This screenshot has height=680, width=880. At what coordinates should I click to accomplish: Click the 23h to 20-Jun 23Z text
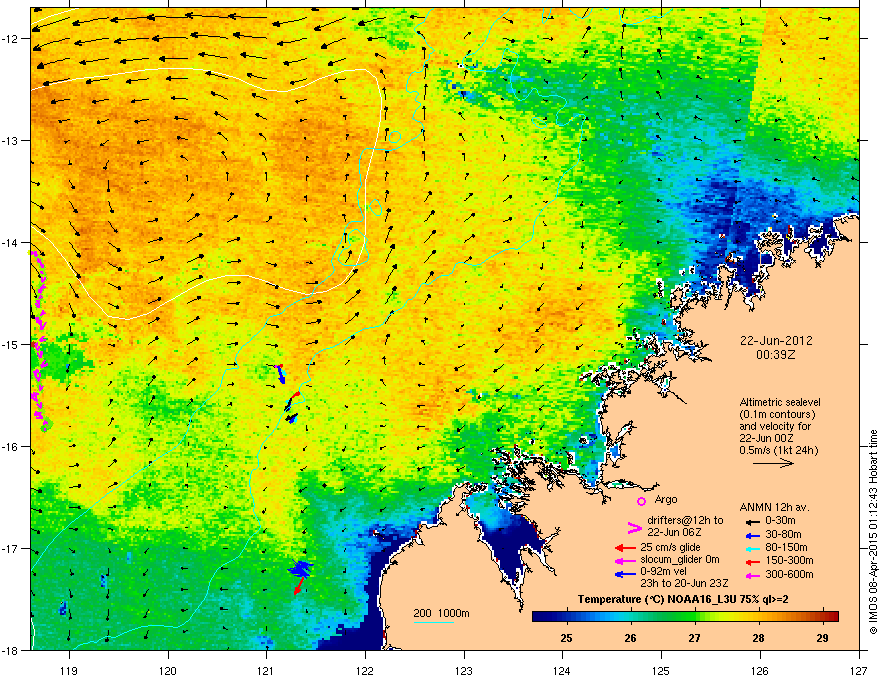pos(684,584)
